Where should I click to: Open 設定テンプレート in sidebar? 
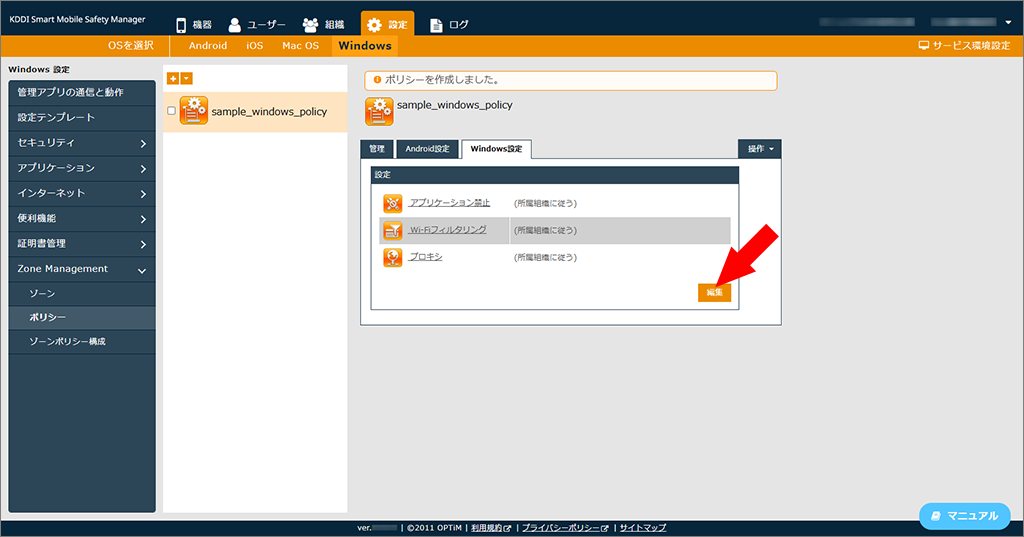(x=82, y=118)
